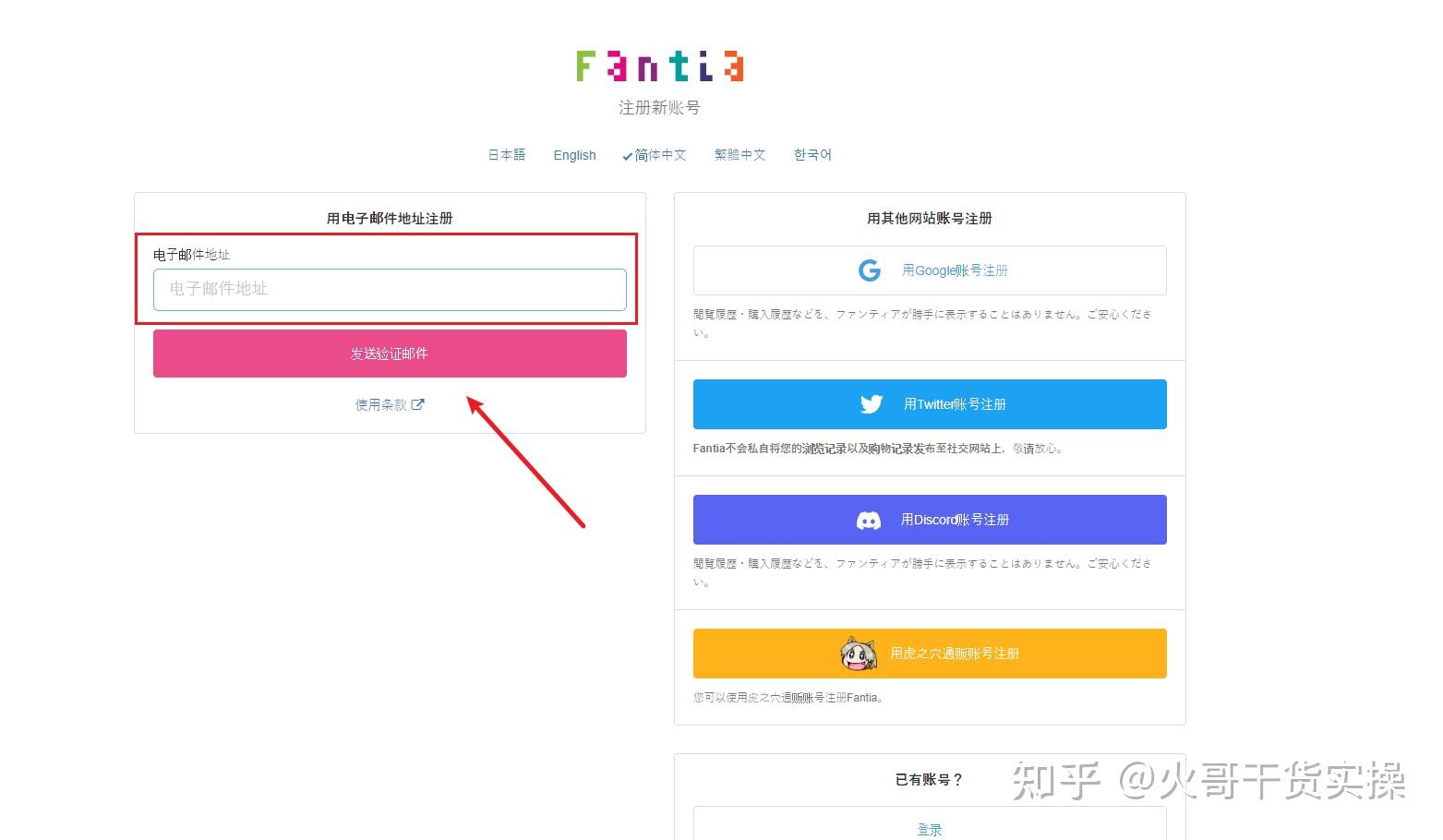Viewport: 1443px width, 840px height.
Task: Switch the page language to 日本語
Action: coord(506,154)
